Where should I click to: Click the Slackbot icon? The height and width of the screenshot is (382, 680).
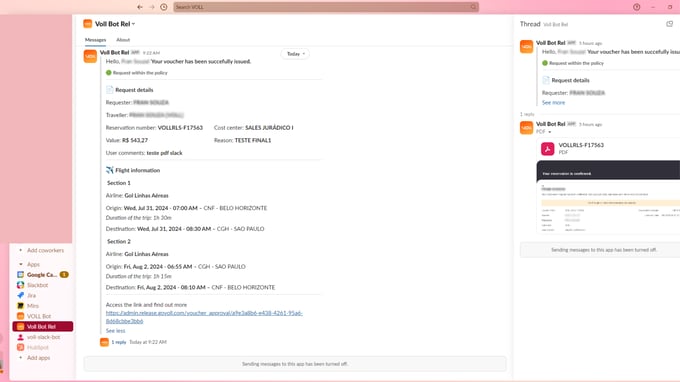pos(20,285)
